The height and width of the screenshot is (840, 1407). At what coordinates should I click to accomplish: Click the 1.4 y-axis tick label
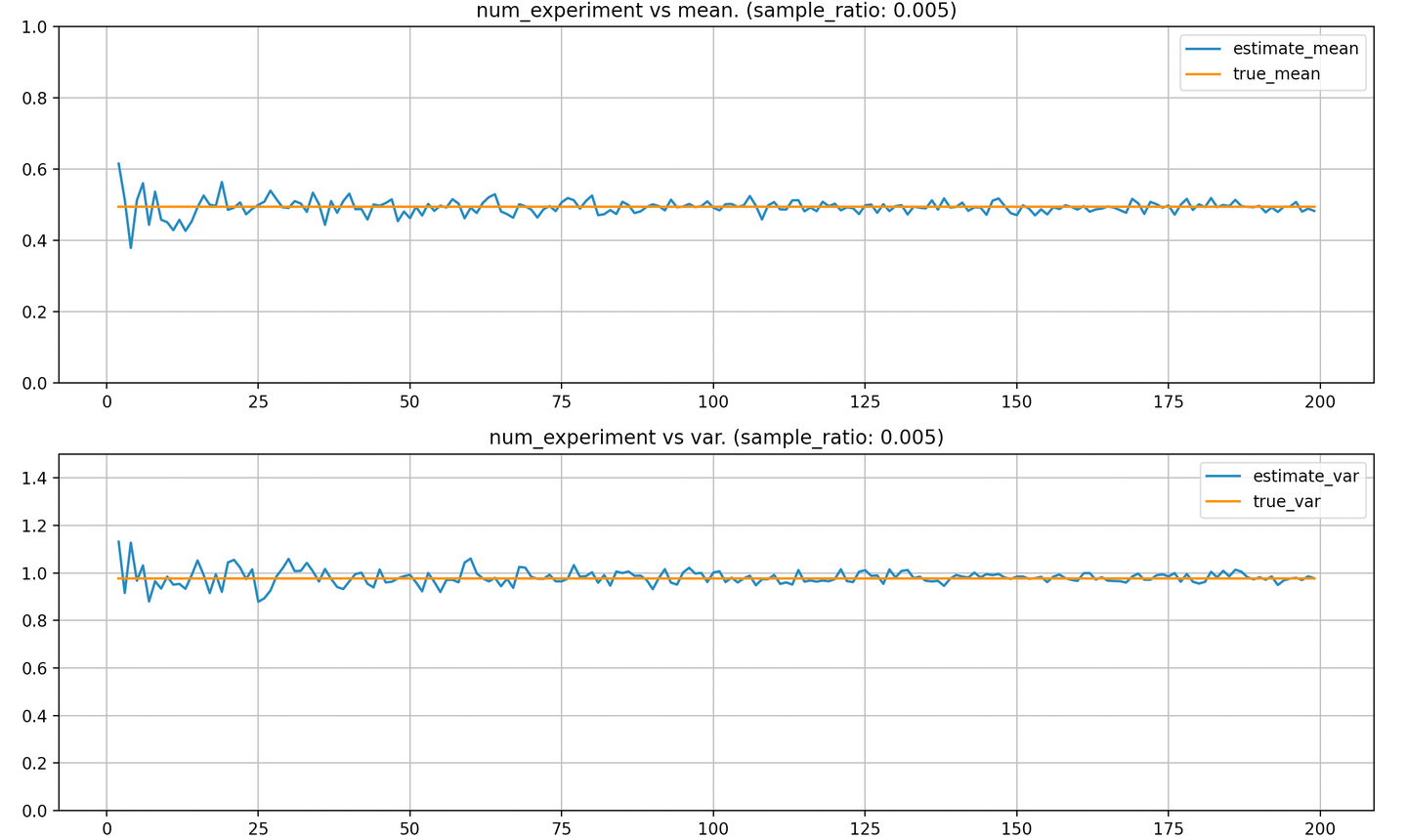pyautogui.click(x=34, y=479)
